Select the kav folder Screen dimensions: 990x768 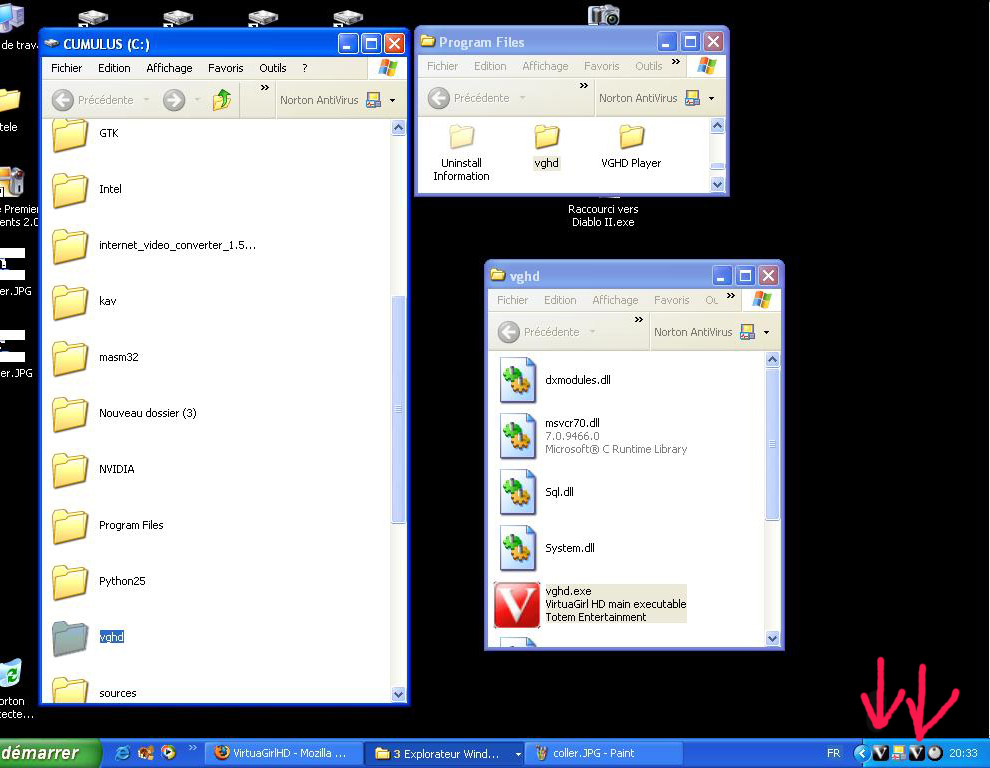84,301
